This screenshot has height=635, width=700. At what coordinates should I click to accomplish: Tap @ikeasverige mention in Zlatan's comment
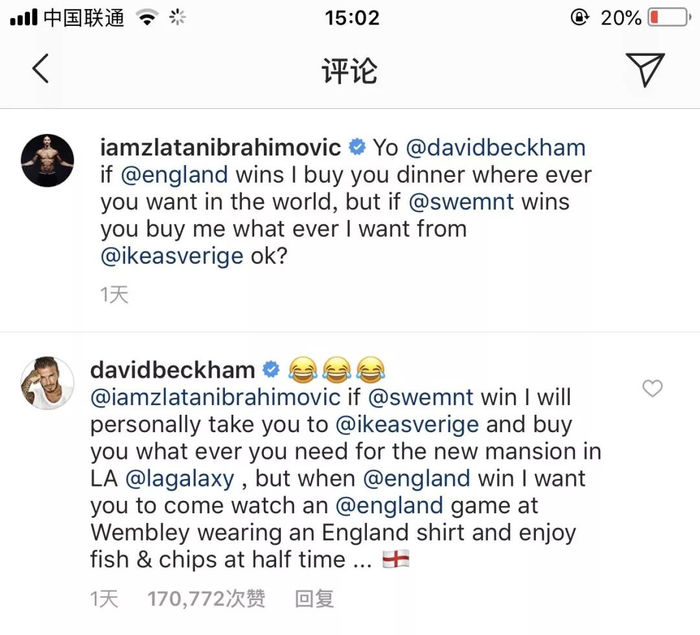click(x=172, y=256)
